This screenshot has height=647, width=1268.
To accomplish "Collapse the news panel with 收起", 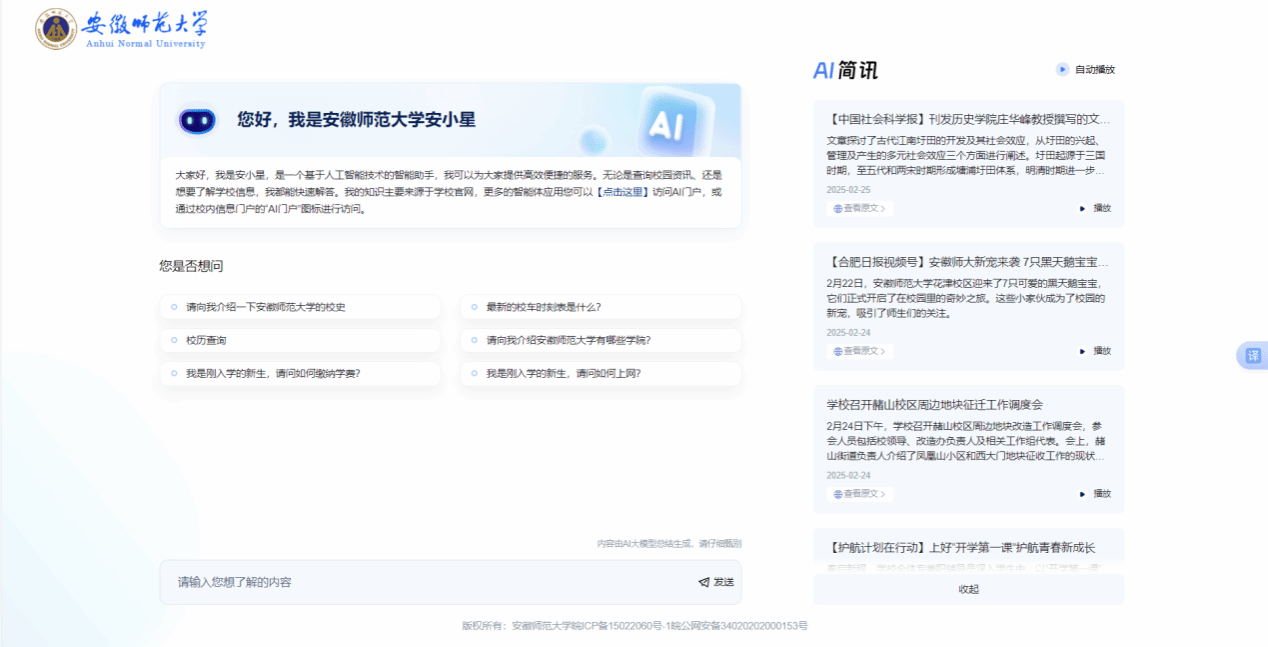I will (x=968, y=589).
